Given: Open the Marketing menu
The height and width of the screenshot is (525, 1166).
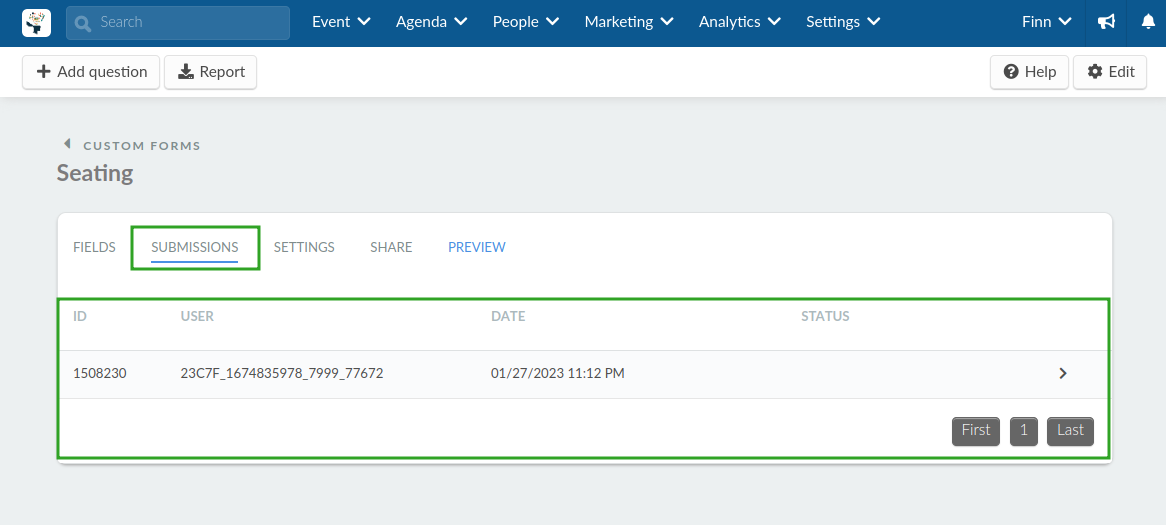Looking at the screenshot, I should pos(629,22).
